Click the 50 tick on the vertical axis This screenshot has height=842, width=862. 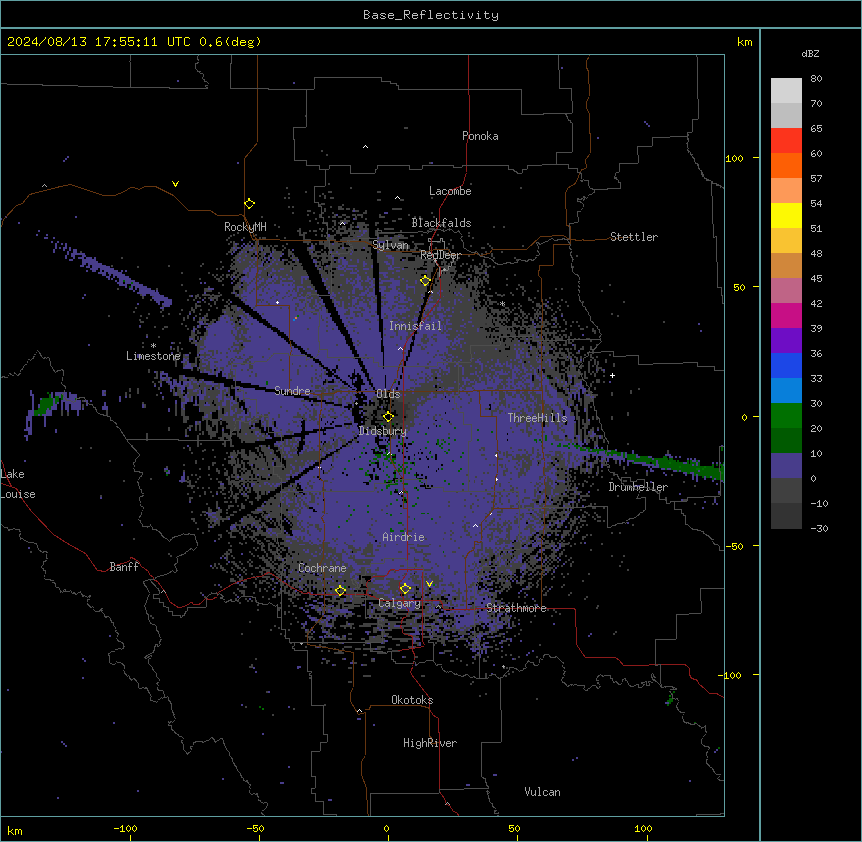point(739,287)
